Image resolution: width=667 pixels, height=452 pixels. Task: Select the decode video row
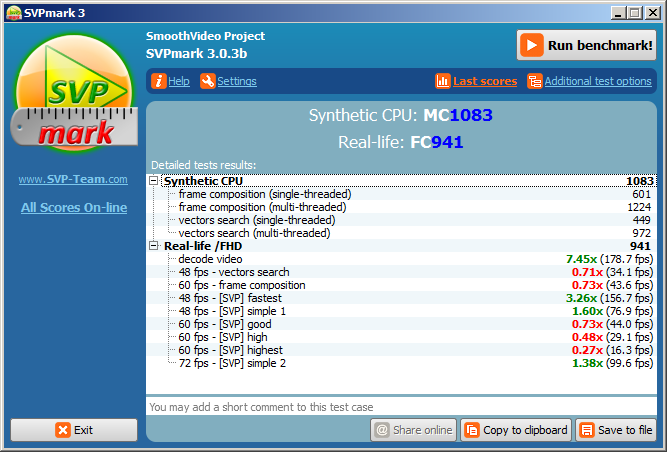[x=401, y=259]
